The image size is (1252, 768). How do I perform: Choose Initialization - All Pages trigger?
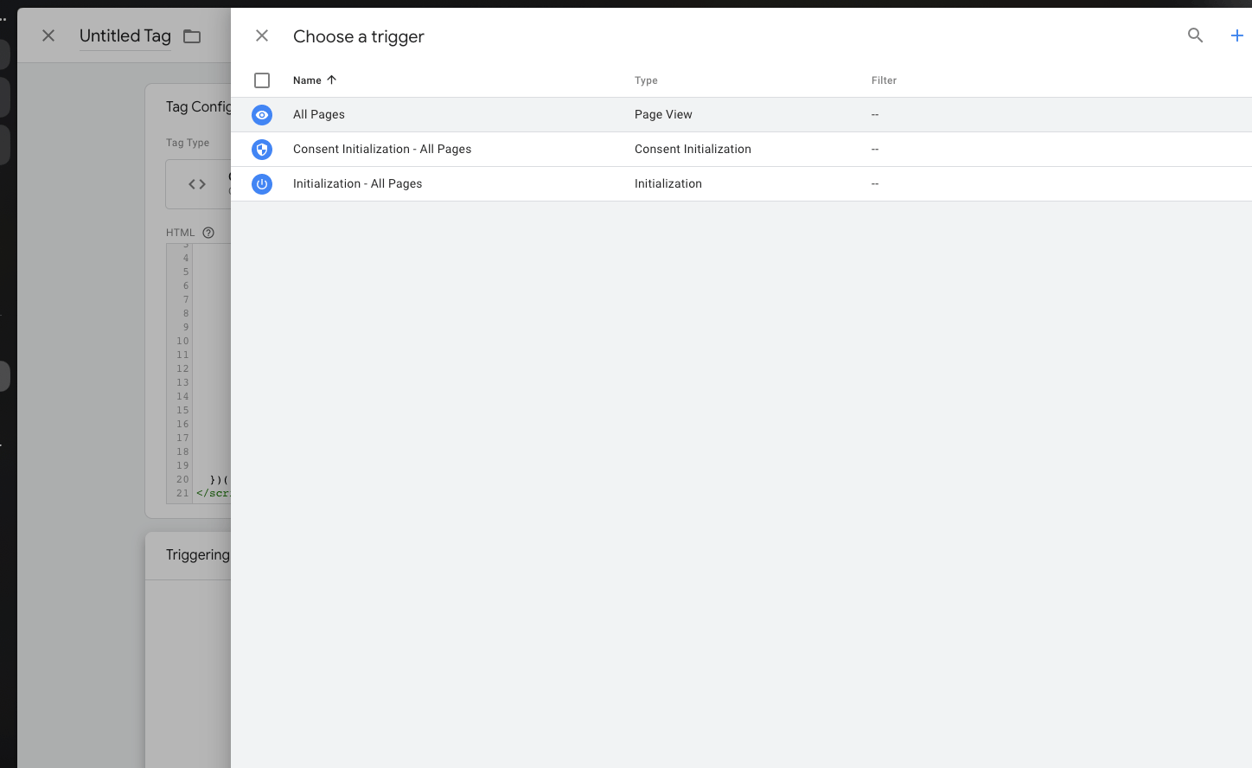click(x=357, y=184)
